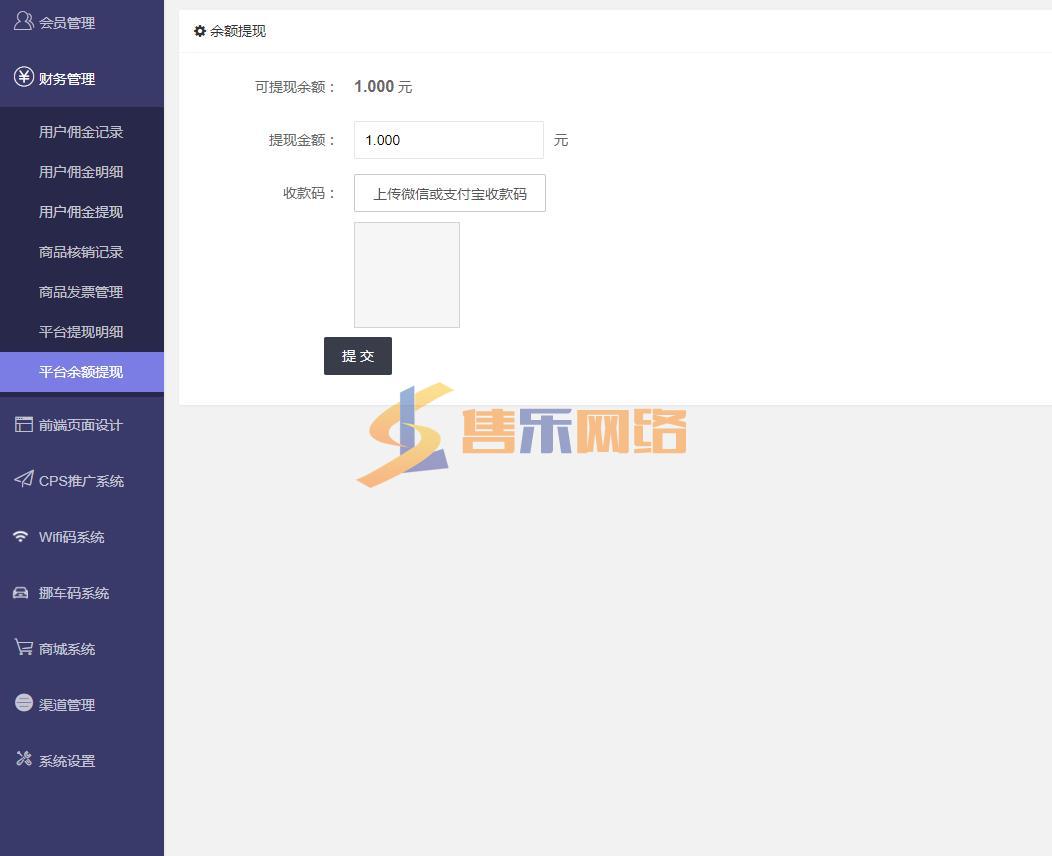Click 上传微信或支付宝收款码 upload button
1052x856 pixels.
click(x=450, y=193)
